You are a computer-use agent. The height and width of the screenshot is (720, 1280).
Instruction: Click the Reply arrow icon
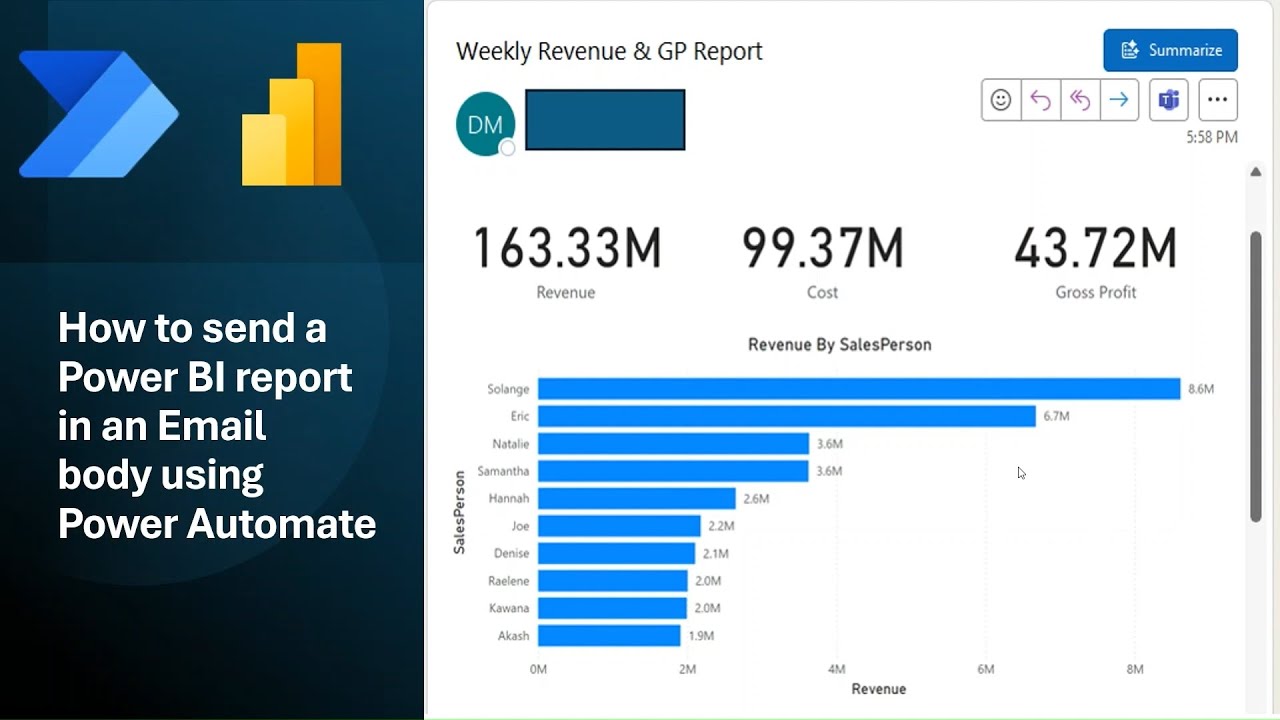tap(1040, 100)
